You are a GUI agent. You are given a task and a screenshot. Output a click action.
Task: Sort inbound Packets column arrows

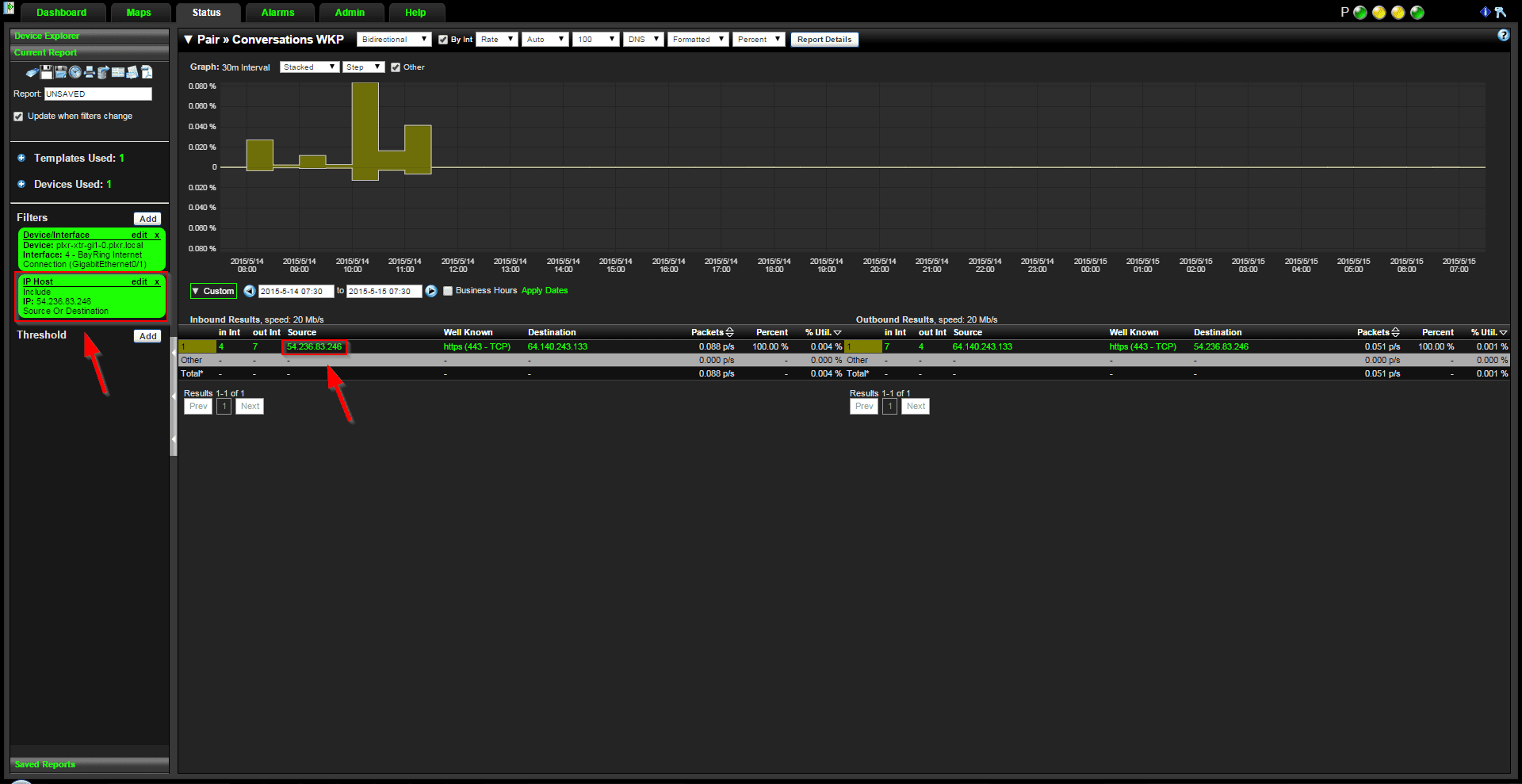[730, 332]
